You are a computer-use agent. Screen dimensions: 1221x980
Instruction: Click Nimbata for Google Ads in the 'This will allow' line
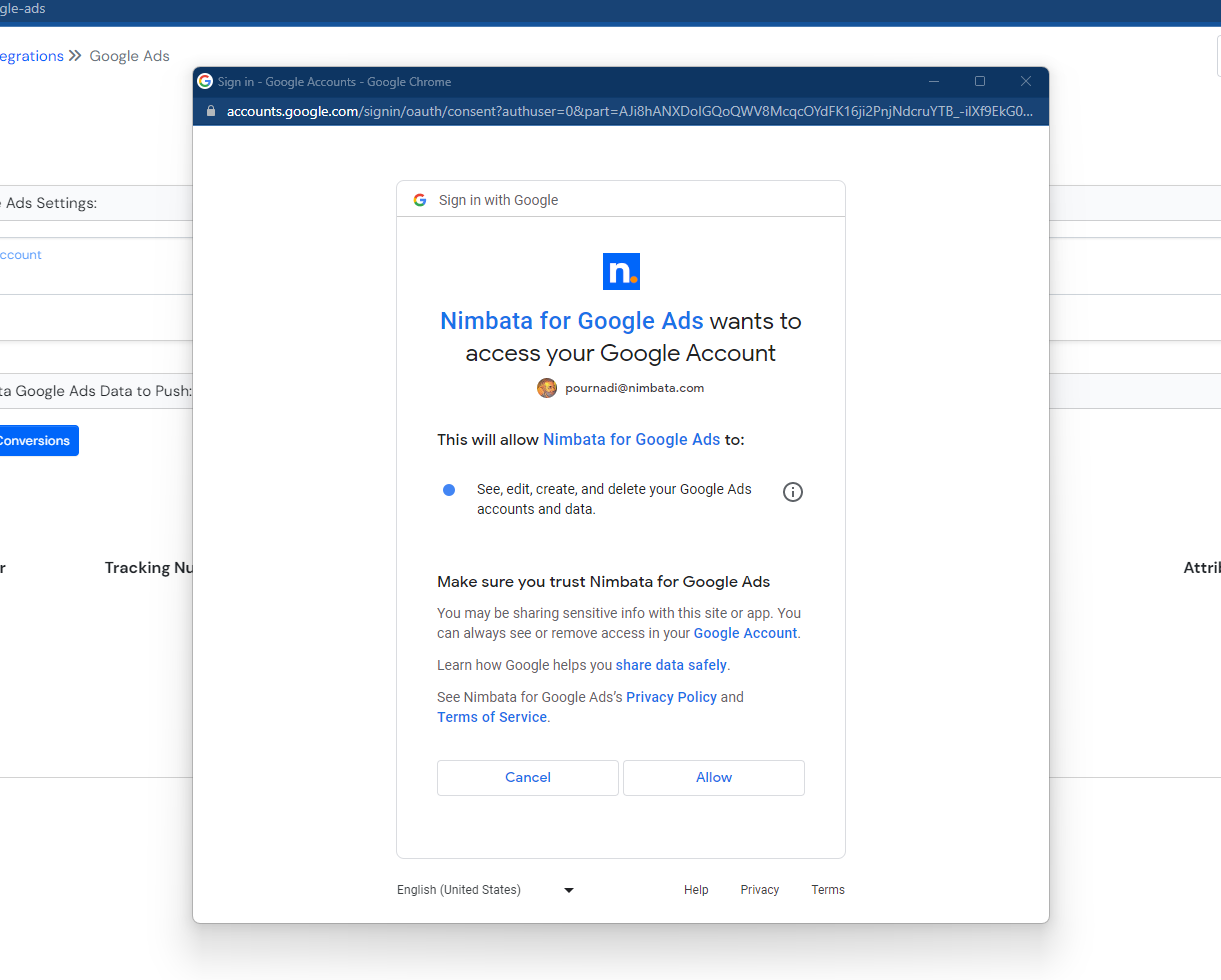tap(631, 439)
